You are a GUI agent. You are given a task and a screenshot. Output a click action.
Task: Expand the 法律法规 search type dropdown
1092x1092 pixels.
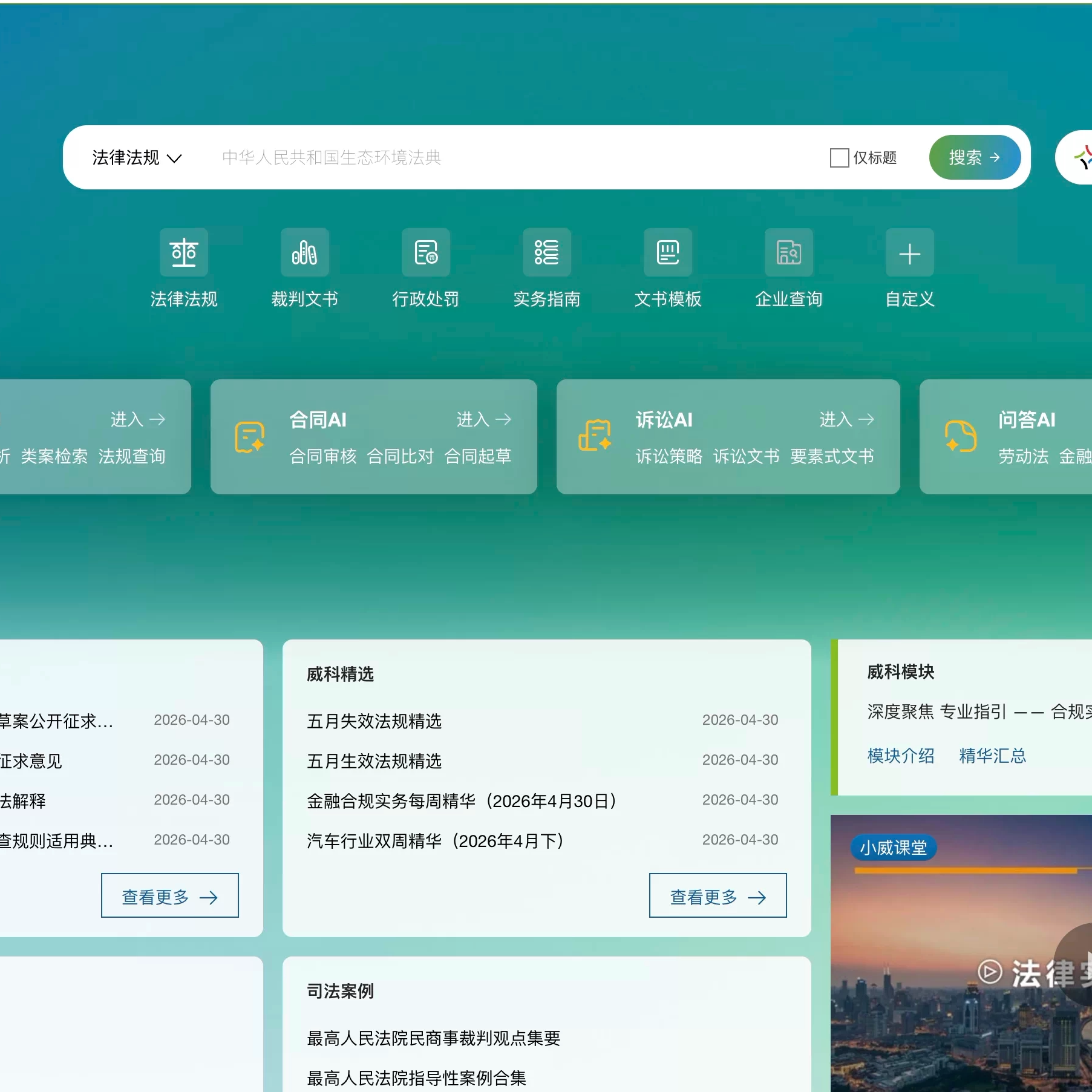(x=137, y=158)
